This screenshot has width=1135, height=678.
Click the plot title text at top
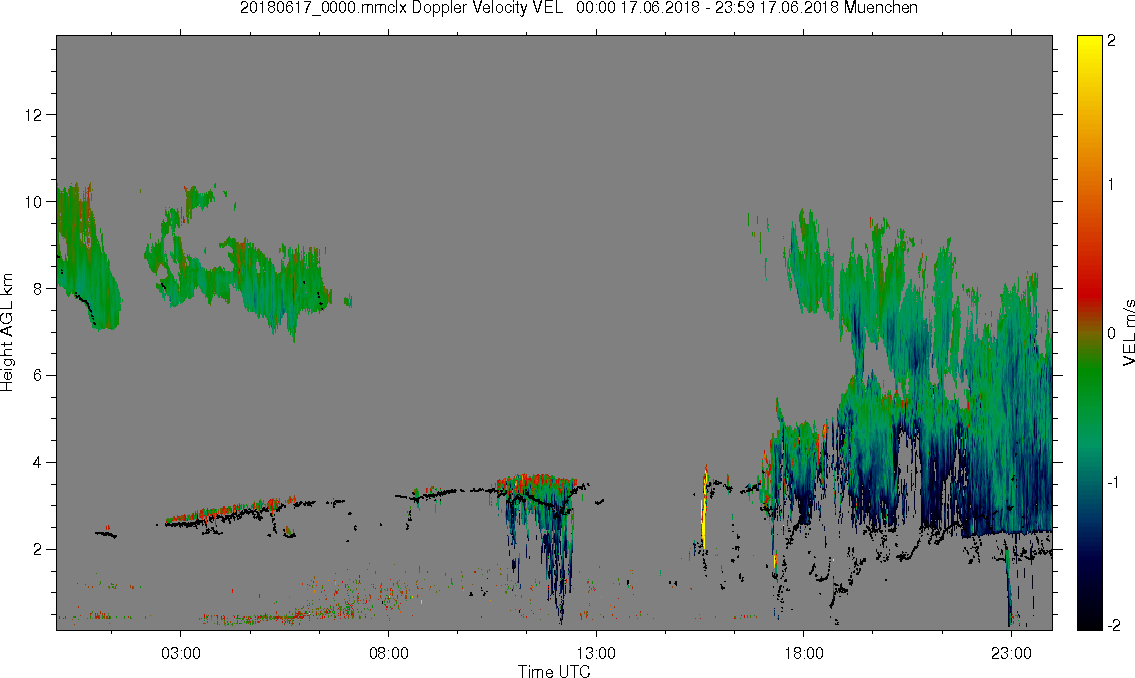pos(578,8)
